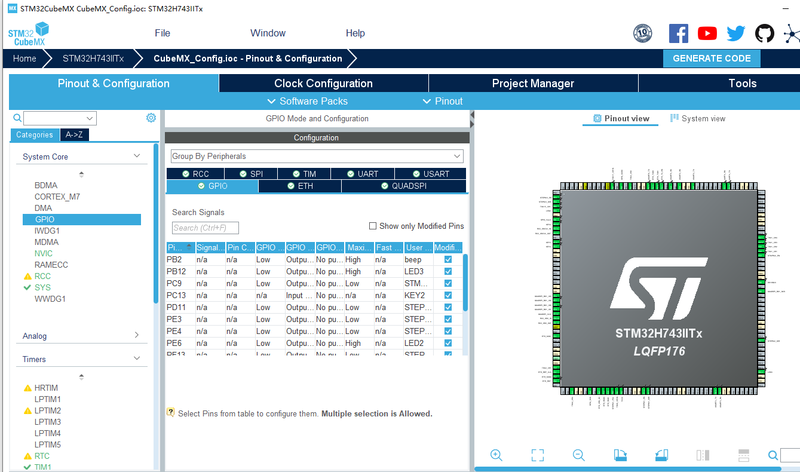800x472 pixels.
Task: Click the GPIO table vertical scrollbar
Action: click(x=465, y=282)
